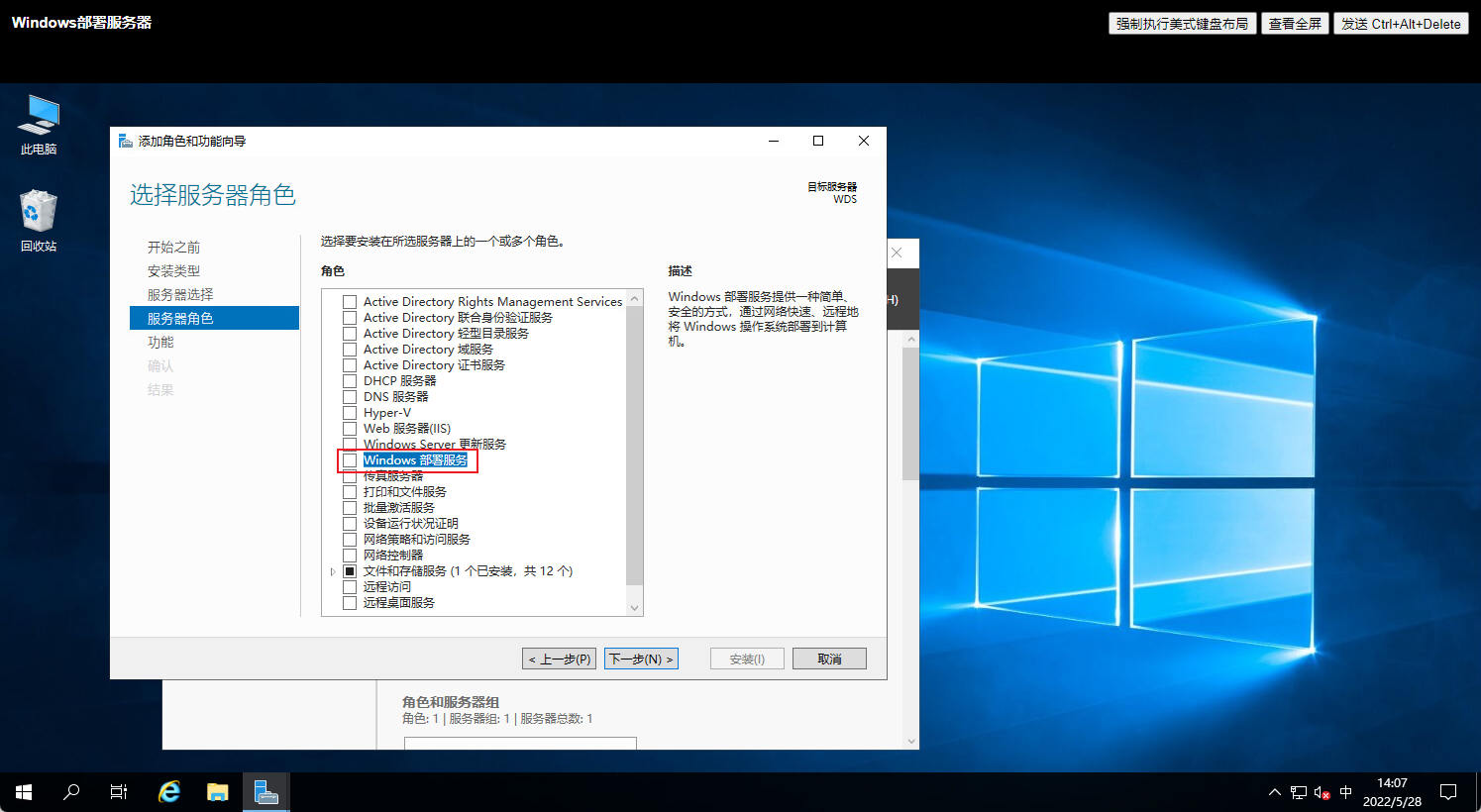Open This PC desktop icon

tap(39, 125)
